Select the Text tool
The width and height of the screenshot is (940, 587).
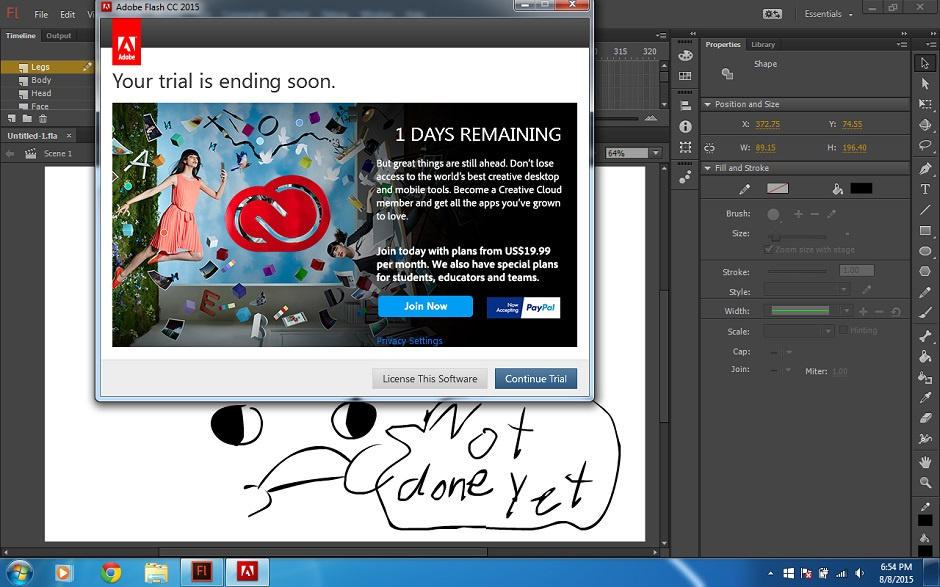tap(925, 189)
